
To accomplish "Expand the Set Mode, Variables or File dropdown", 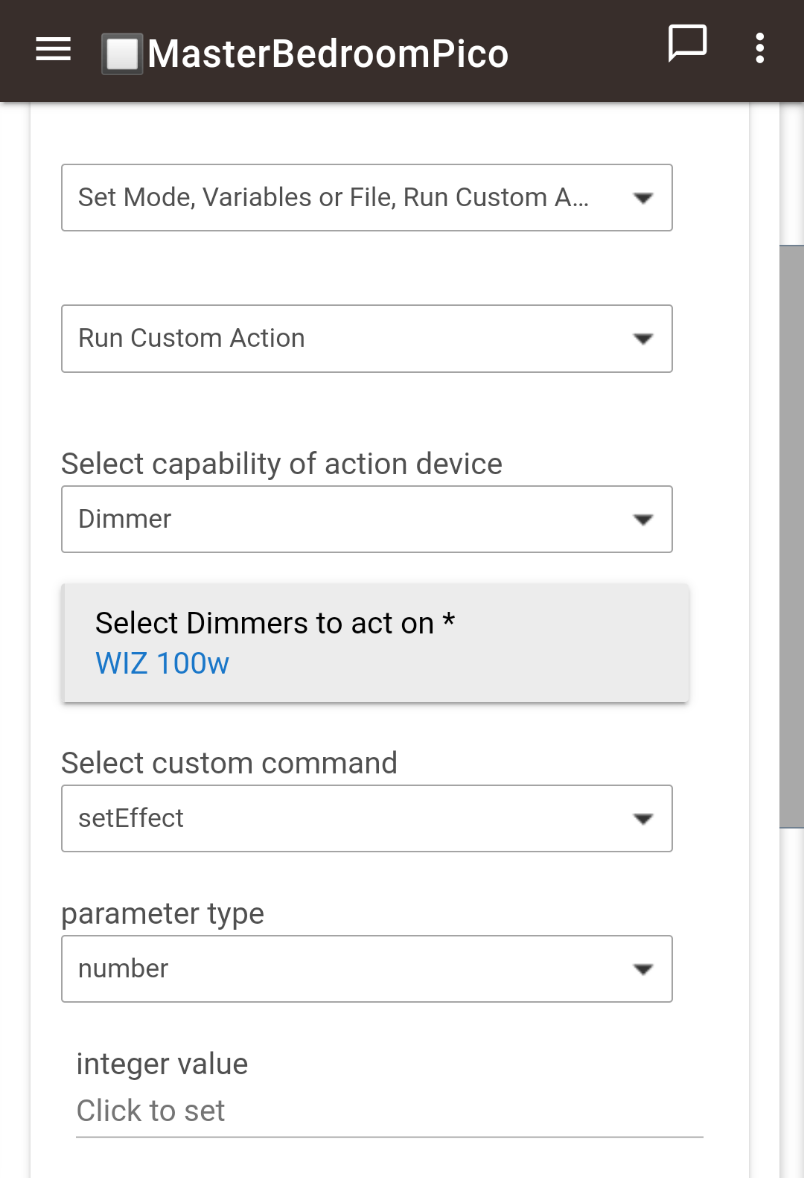I will pyautogui.click(x=340, y=198).
